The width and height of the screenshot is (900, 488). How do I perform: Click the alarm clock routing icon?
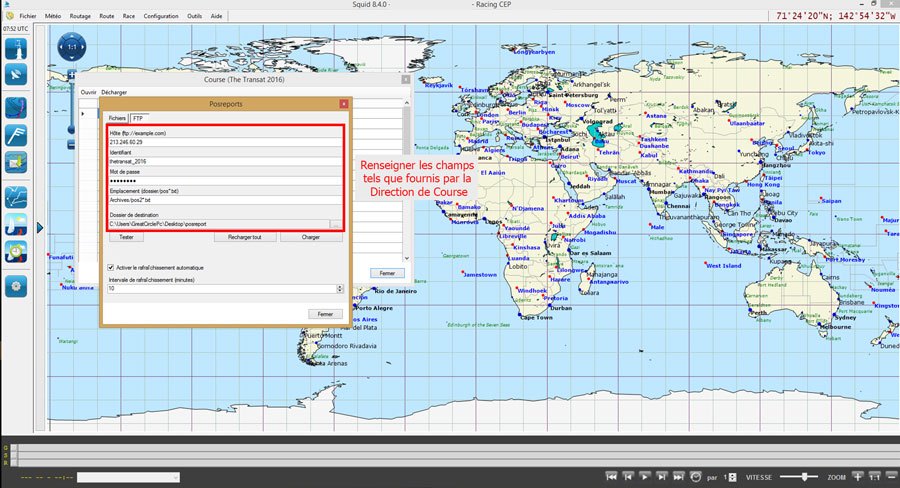tap(16, 251)
